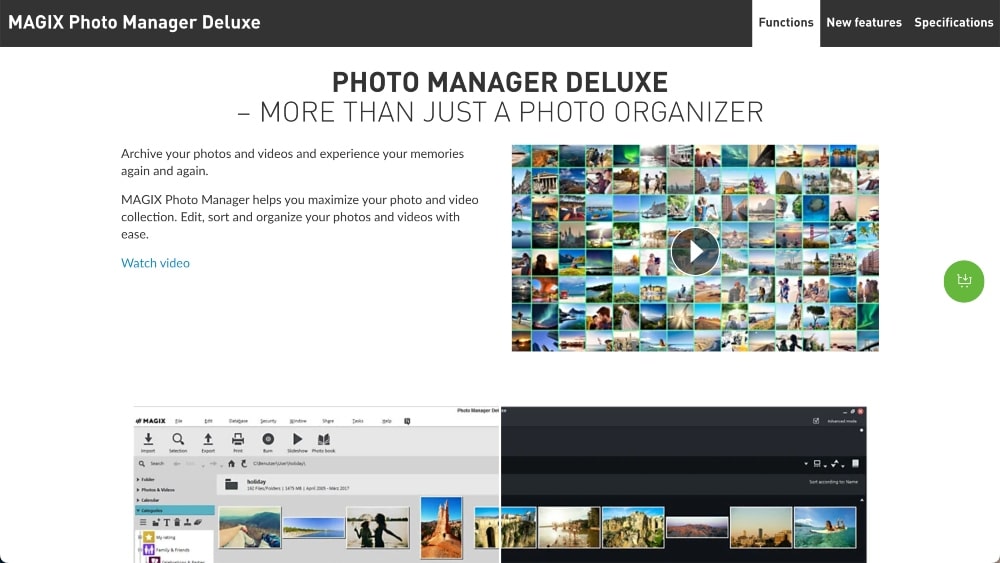Screen dimensions: 1000x563
Task: Select the kayak on turquoise water thumbnail
Action: [x=825, y=527]
